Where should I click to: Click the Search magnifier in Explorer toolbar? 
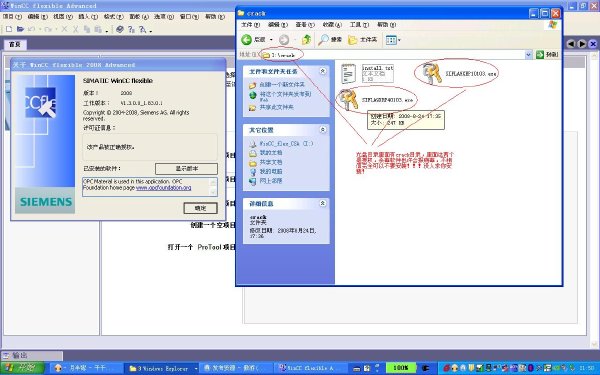click(331, 39)
